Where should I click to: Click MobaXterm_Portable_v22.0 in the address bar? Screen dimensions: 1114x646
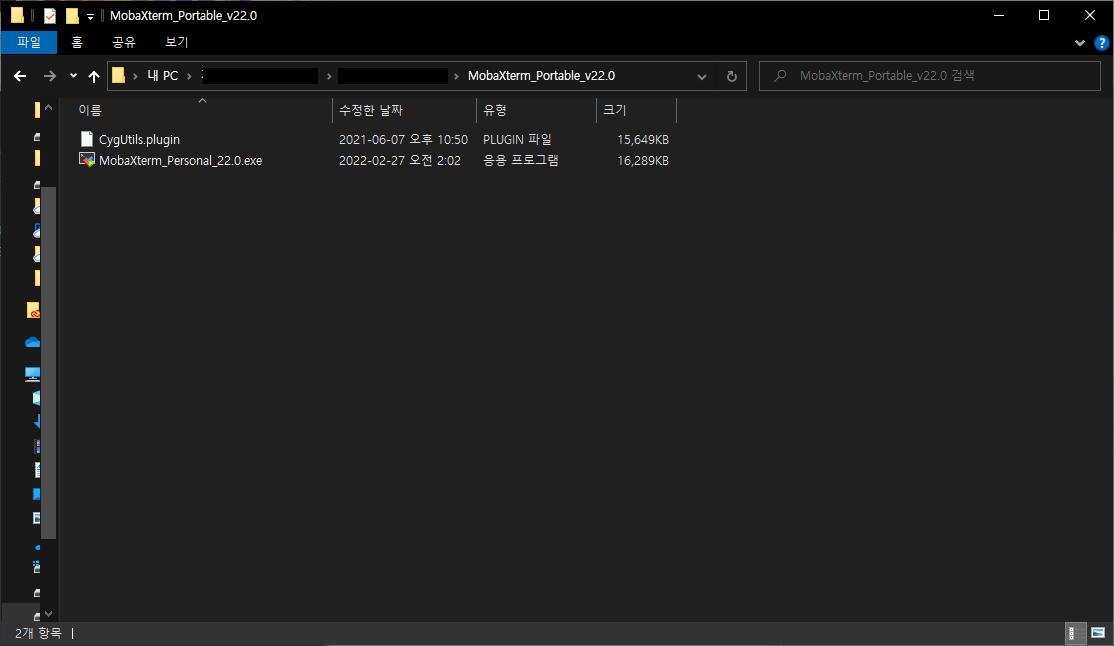[541, 75]
